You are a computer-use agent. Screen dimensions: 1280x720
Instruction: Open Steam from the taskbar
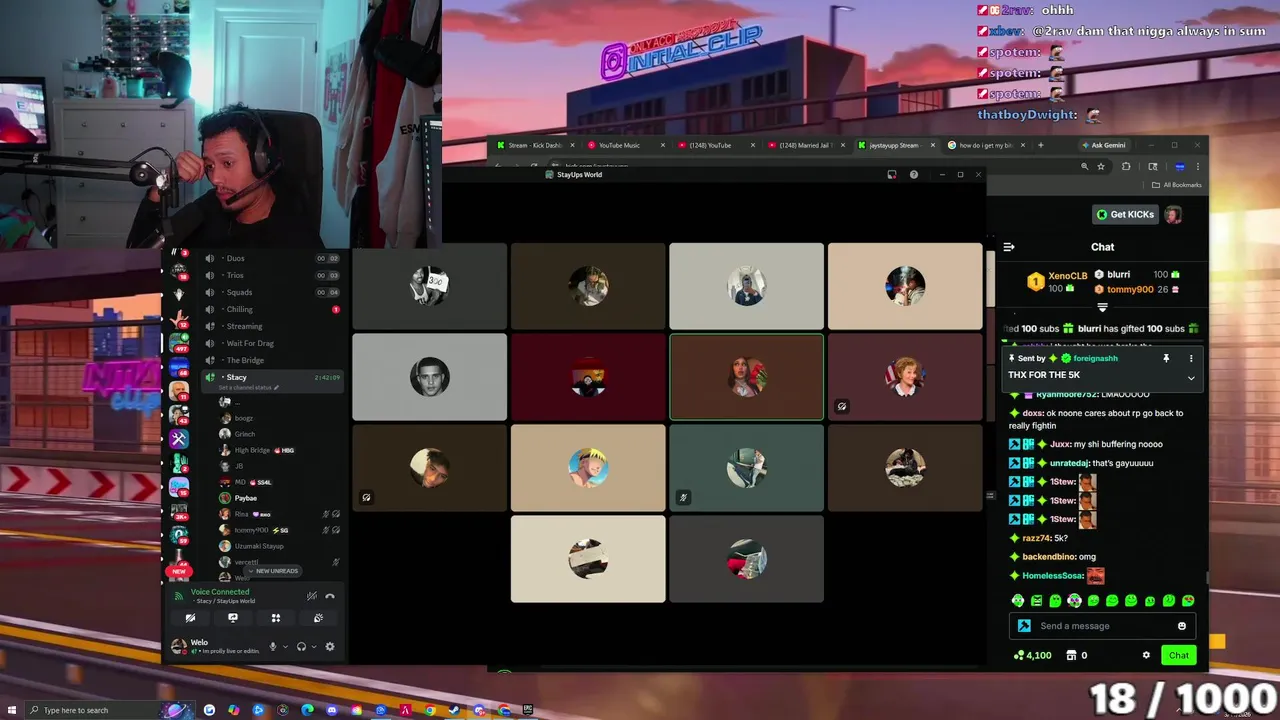(454, 710)
